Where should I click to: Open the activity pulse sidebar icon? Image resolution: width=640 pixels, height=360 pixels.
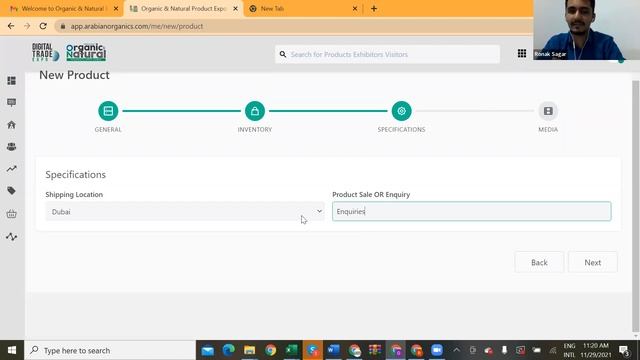point(11,237)
